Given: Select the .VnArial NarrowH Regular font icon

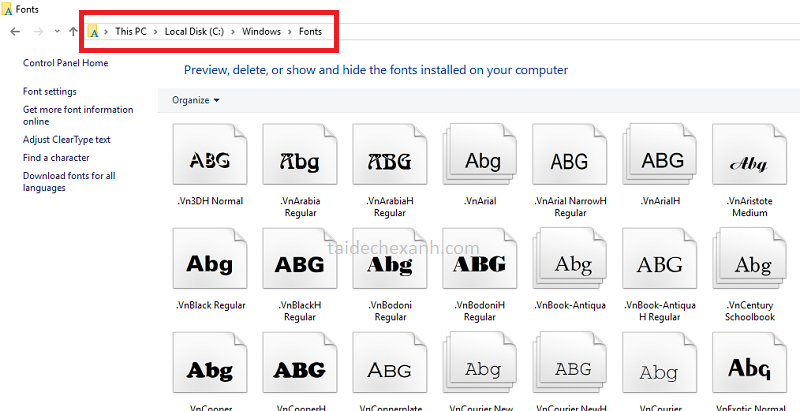Looking at the screenshot, I should pyautogui.click(x=569, y=155).
